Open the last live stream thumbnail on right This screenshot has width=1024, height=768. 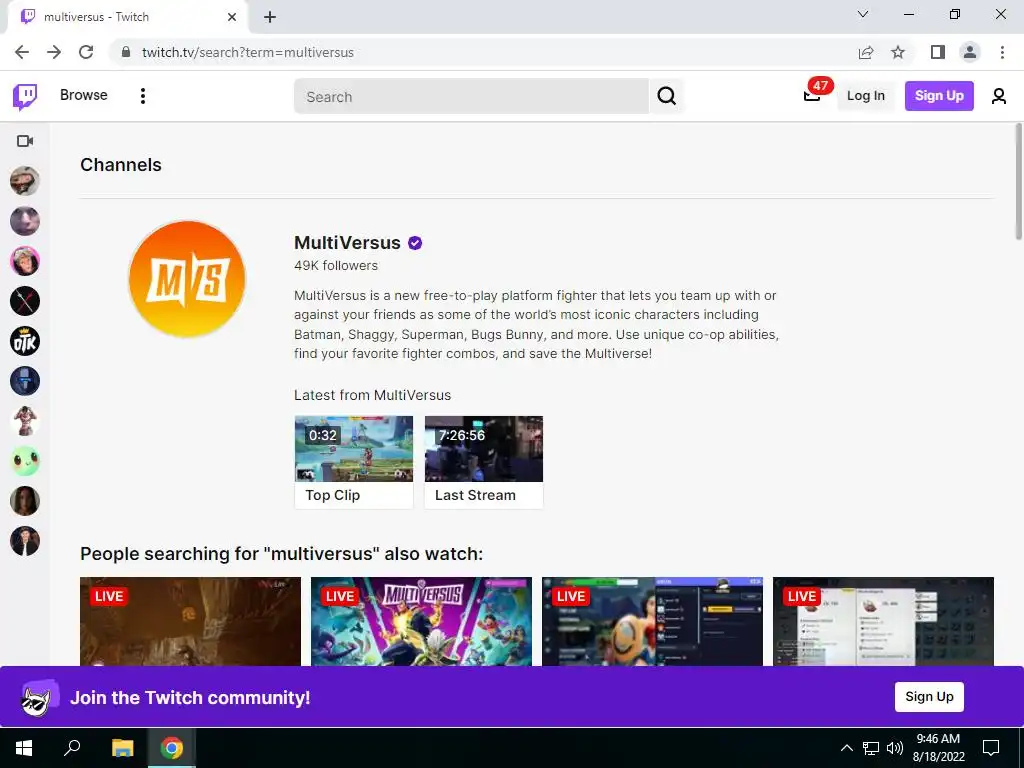pos(883,621)
